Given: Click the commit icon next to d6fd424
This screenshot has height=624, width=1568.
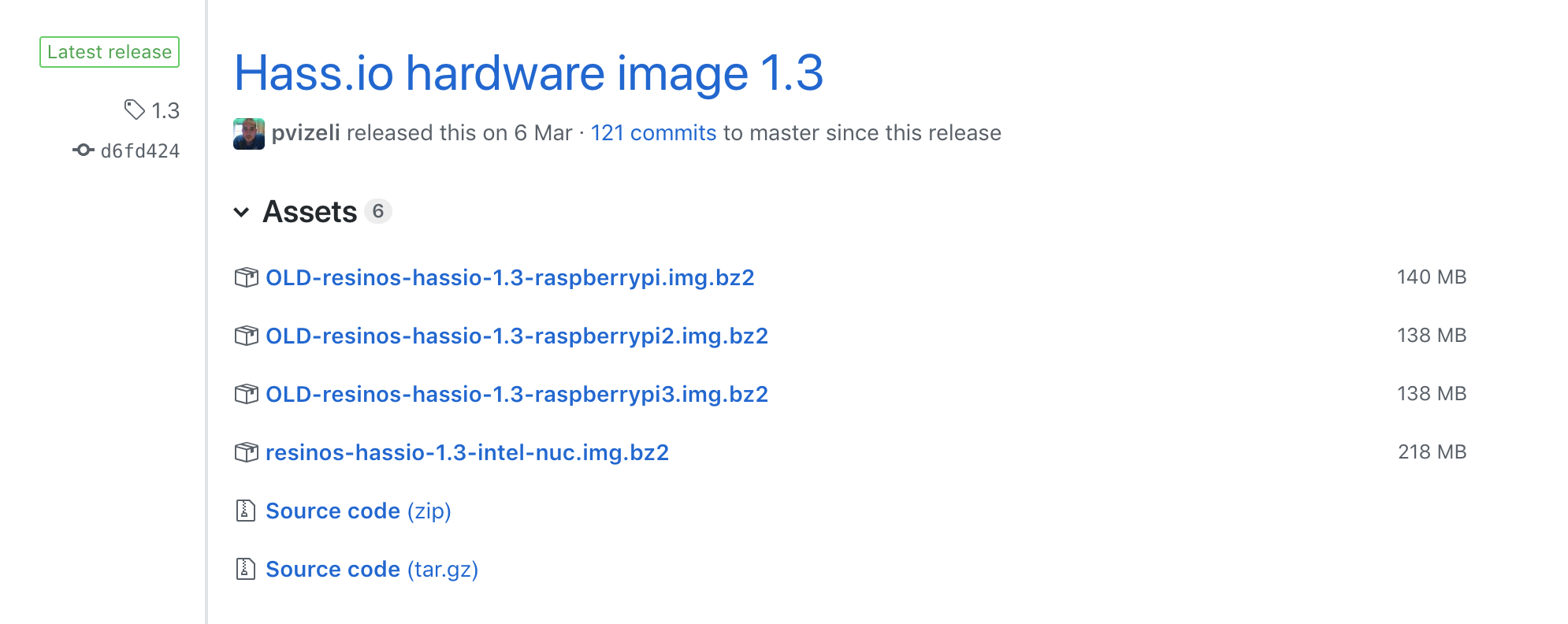Looking at the screenshot, I should coord(84,150).
